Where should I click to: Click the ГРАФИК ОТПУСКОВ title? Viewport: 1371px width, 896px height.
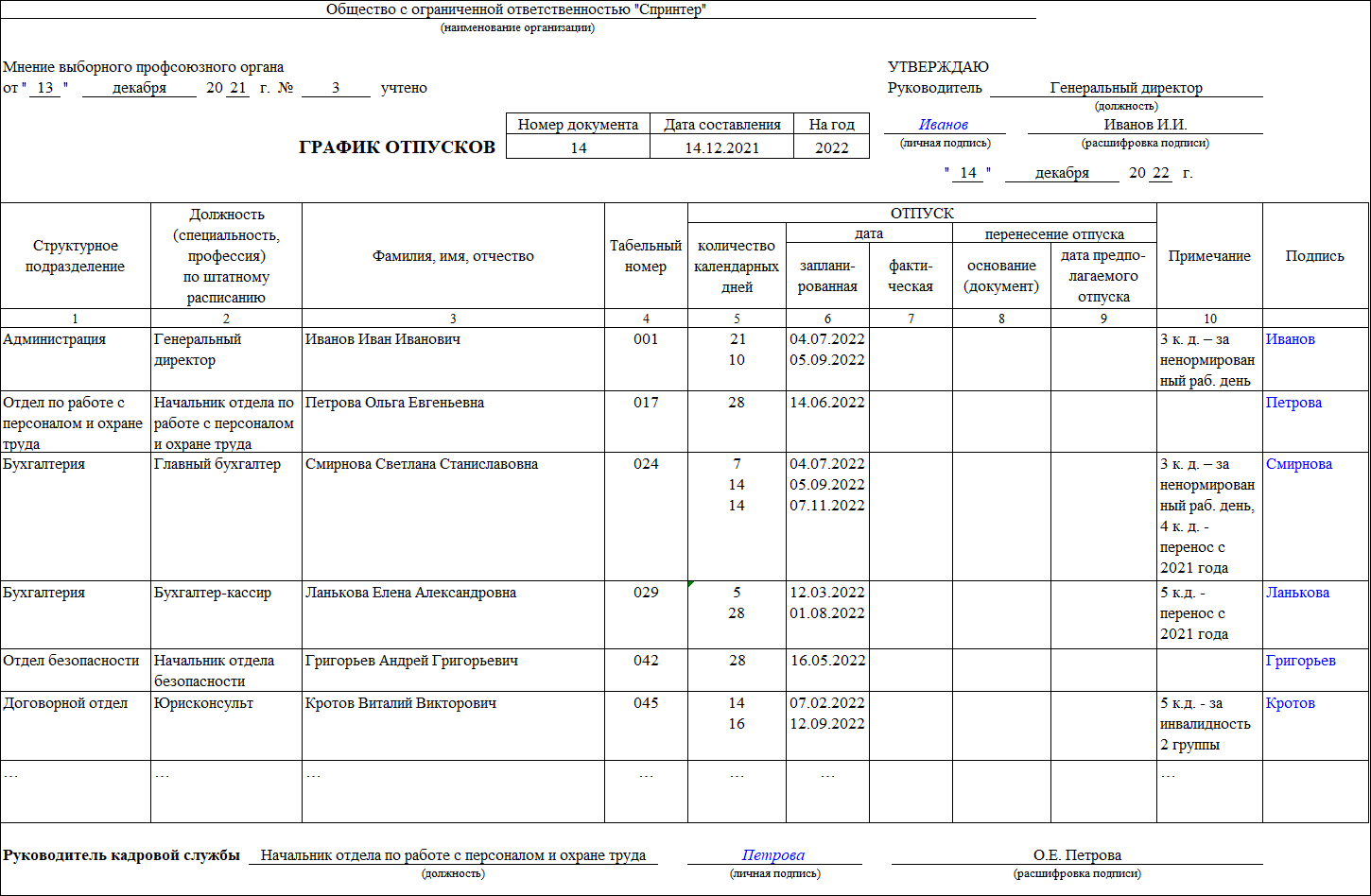click(x=397, y=147)
